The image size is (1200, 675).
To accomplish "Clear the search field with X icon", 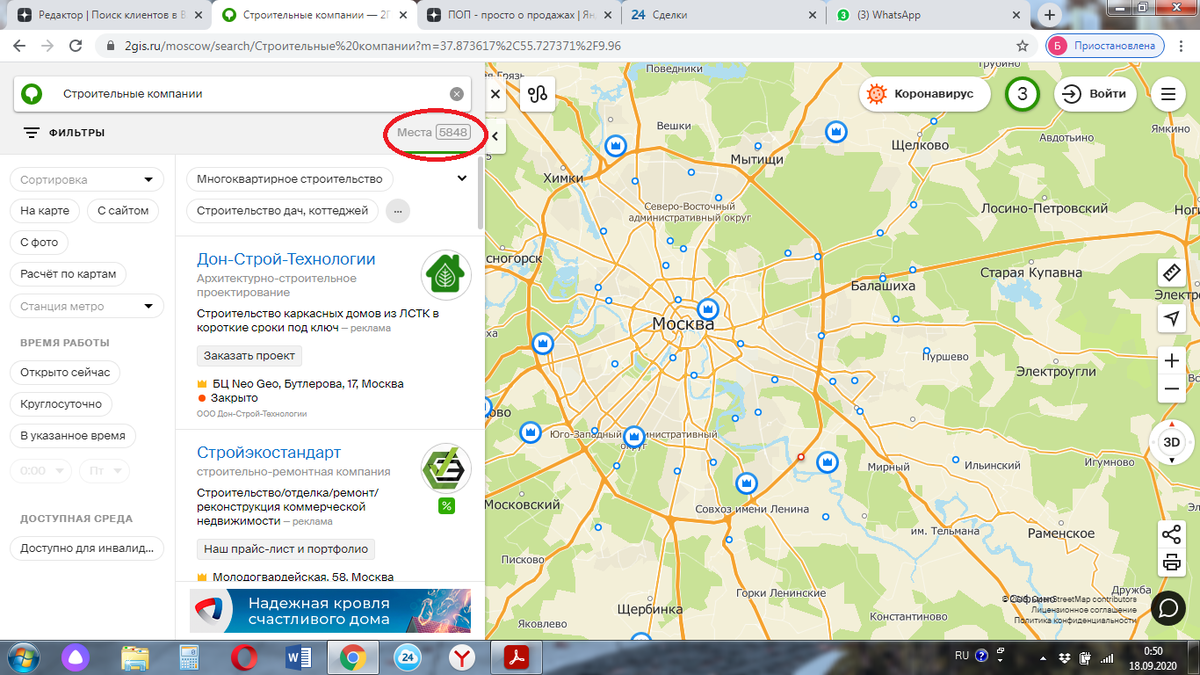I will [x=456, y=94].
